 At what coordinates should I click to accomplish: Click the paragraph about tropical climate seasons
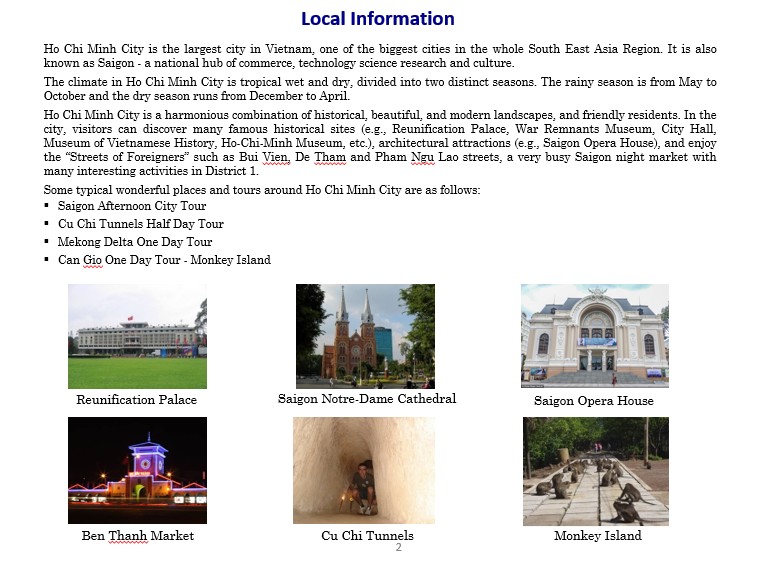tap(380, 89)
